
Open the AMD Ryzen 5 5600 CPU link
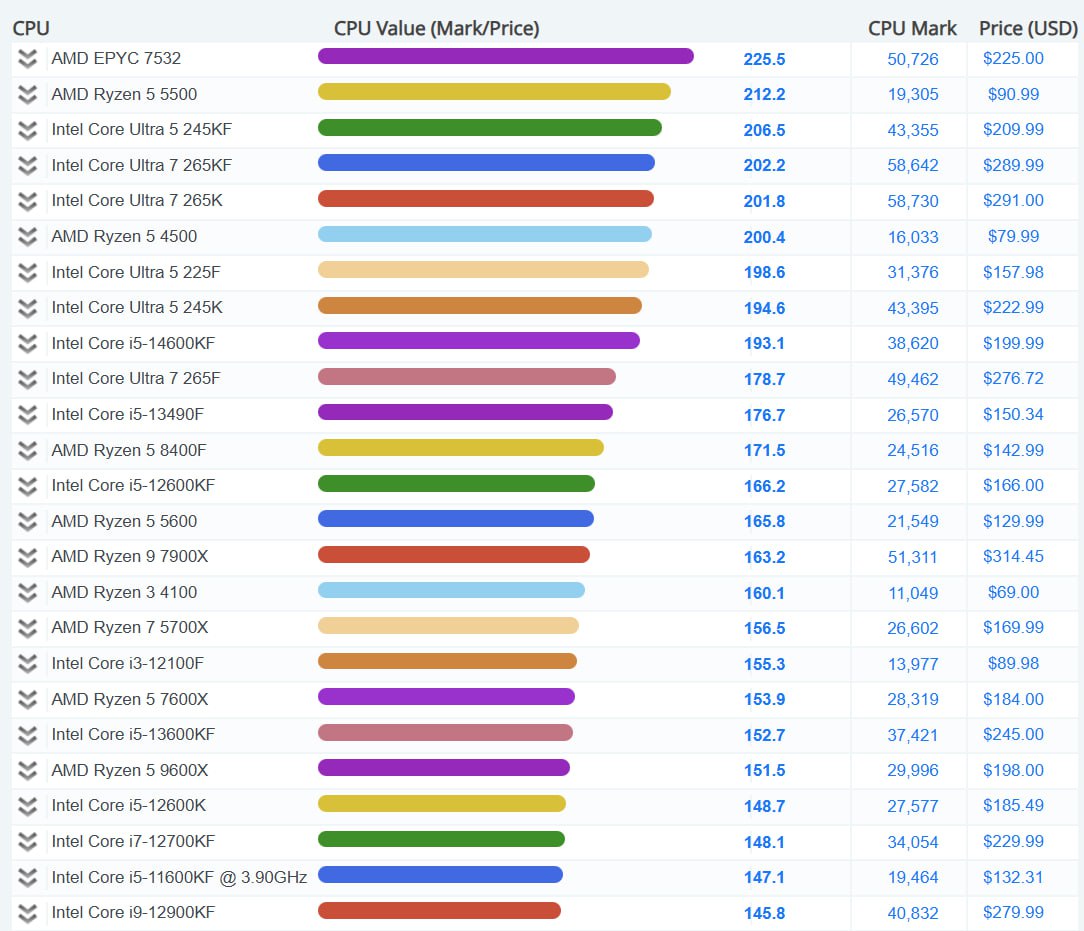tap(124, 521)
